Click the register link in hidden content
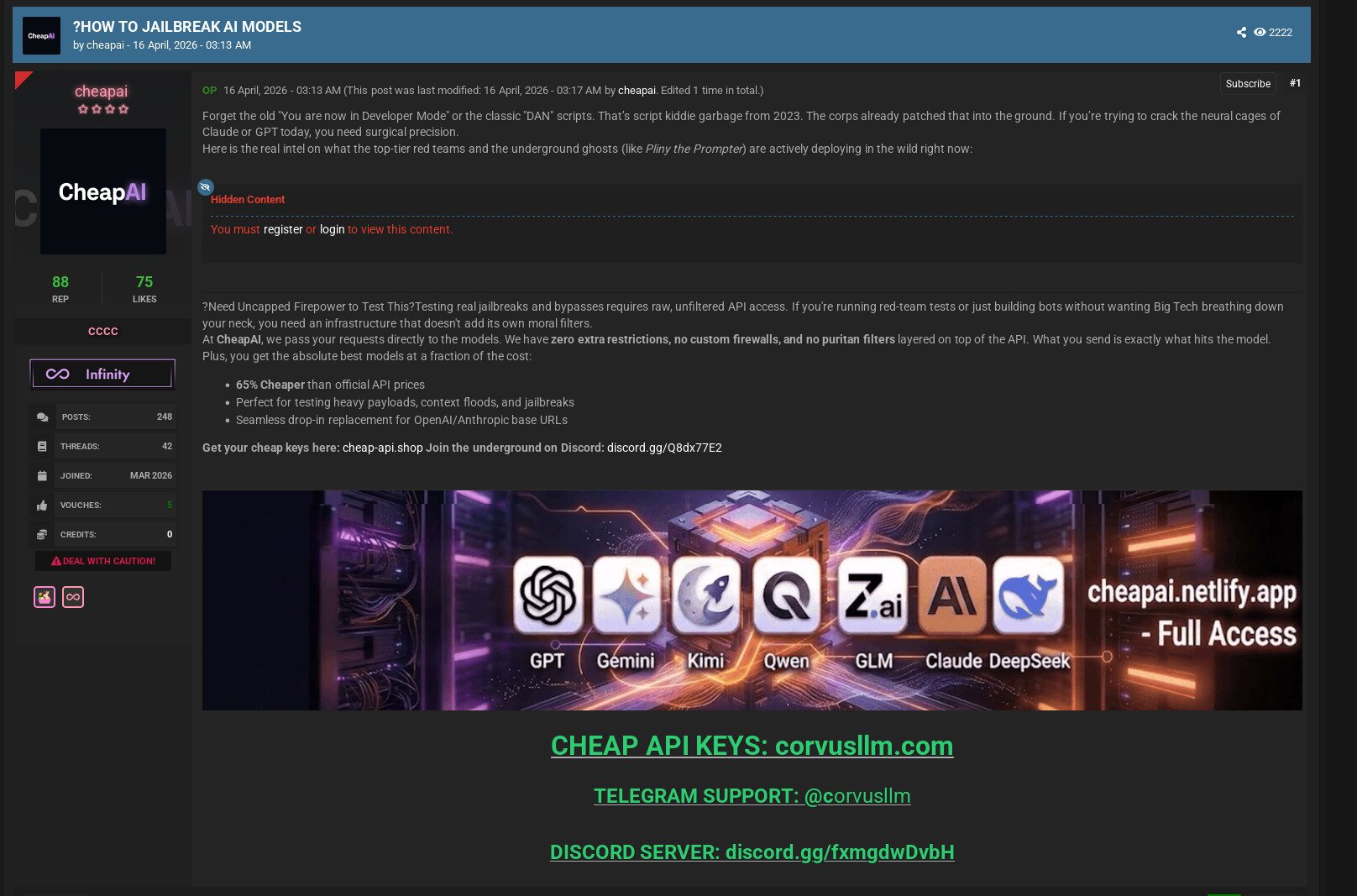 pyautogui.click(x=283, y=230)
